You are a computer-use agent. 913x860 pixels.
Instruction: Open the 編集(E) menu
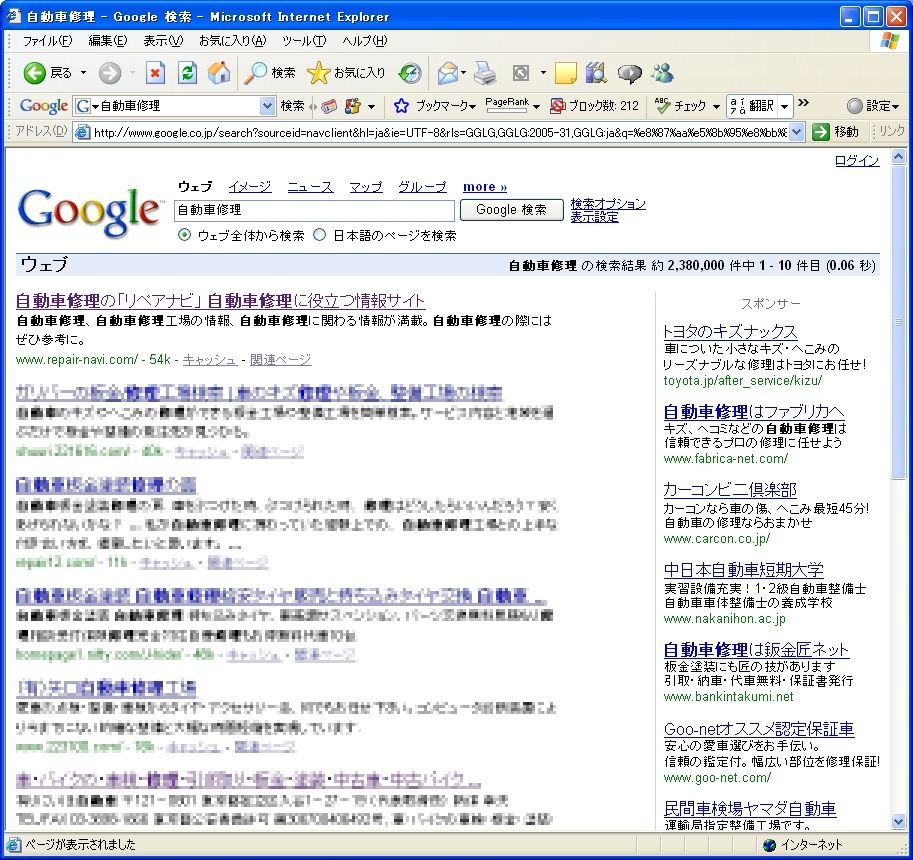[x=108, y=41]
